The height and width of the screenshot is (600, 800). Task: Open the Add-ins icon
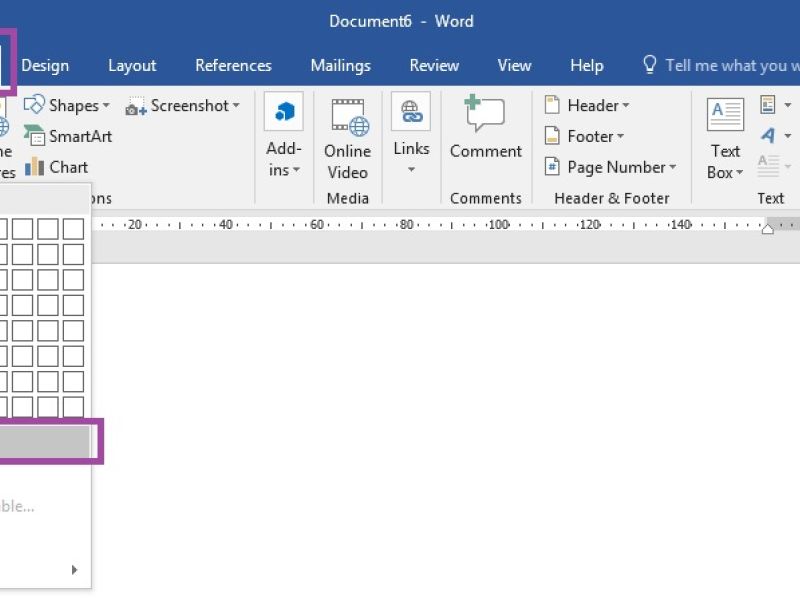tap(284, 111)
